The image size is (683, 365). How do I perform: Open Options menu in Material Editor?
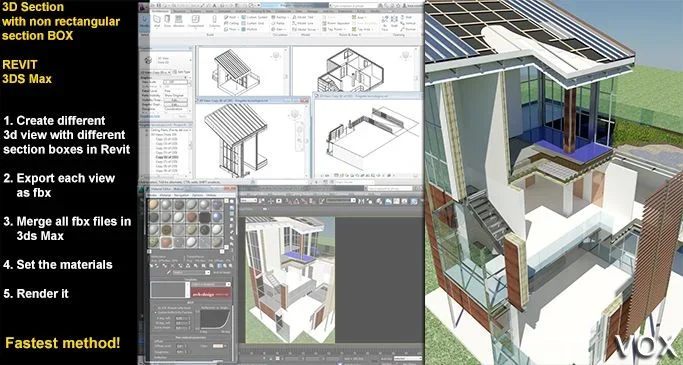point(197,195)
